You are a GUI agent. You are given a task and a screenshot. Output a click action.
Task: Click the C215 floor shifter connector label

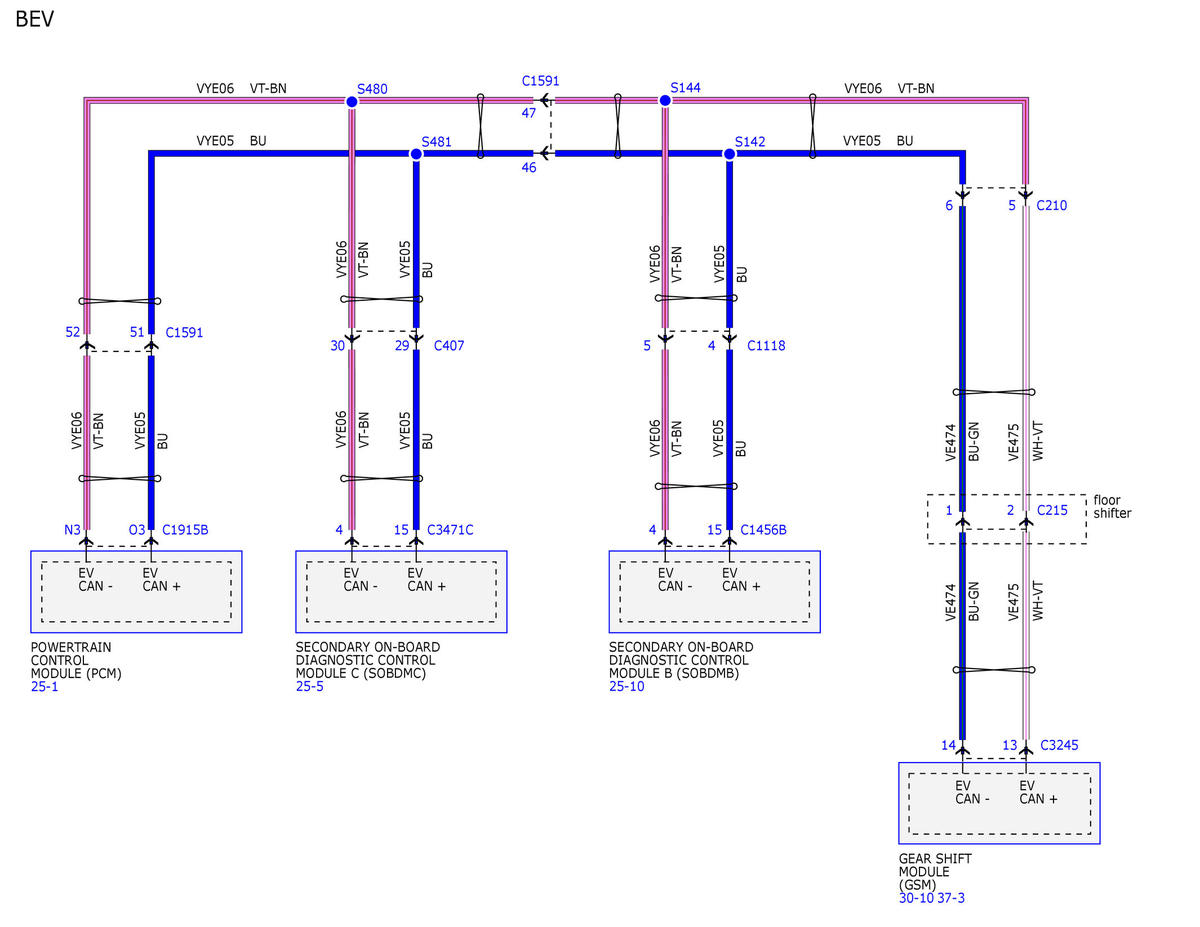[1052, 511]
